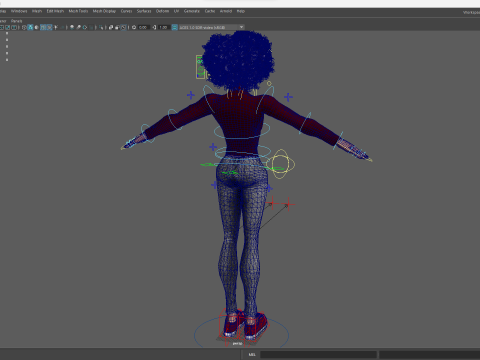The height and width of the screenshot is (360, 480).
Task: Select the blue plus control above left shoulder
Action: click(191, 95)
